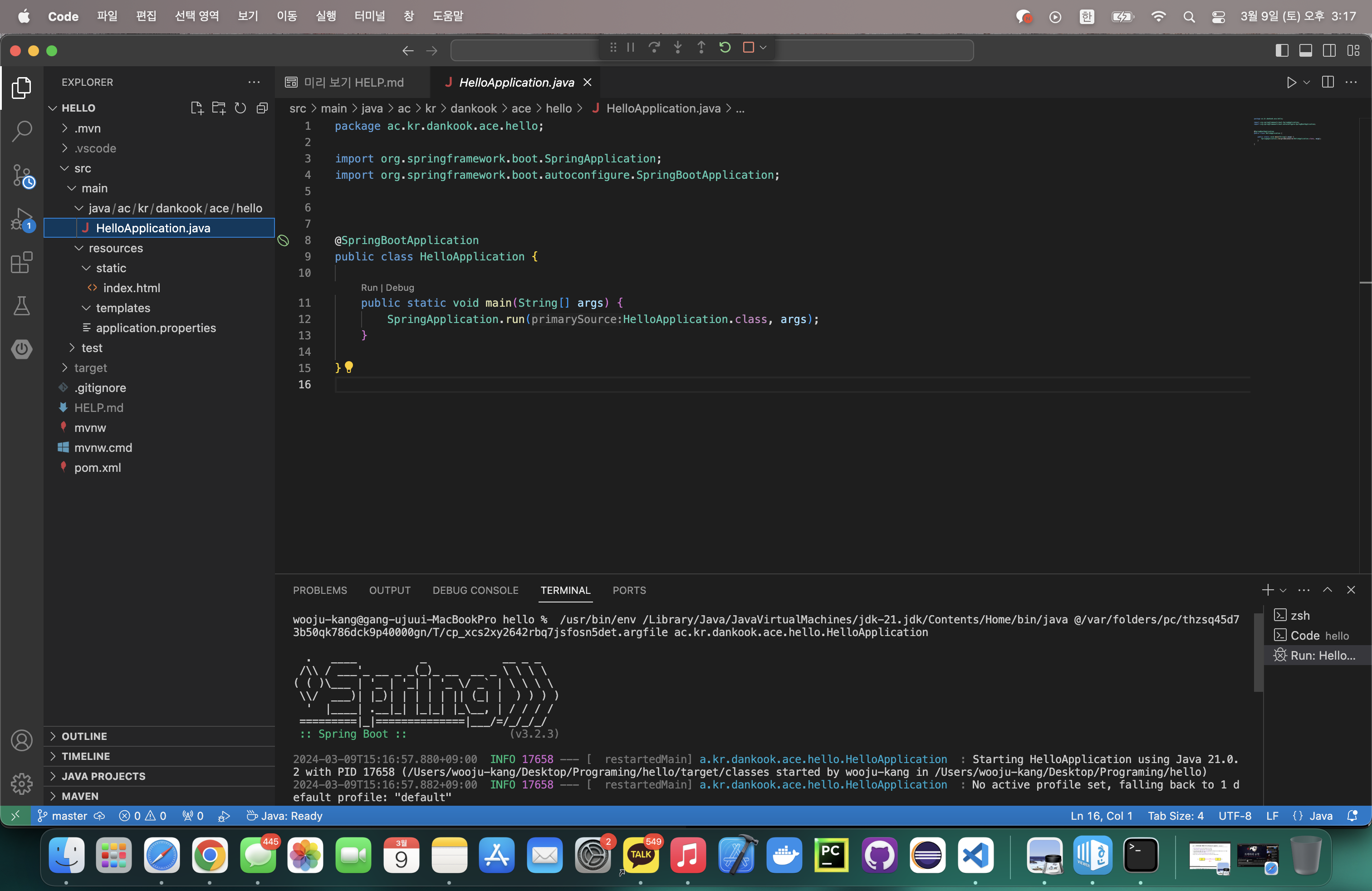This screenshot has height=891, width=1372.
Task: Open the Extensions view
Action: pos(21,262)
